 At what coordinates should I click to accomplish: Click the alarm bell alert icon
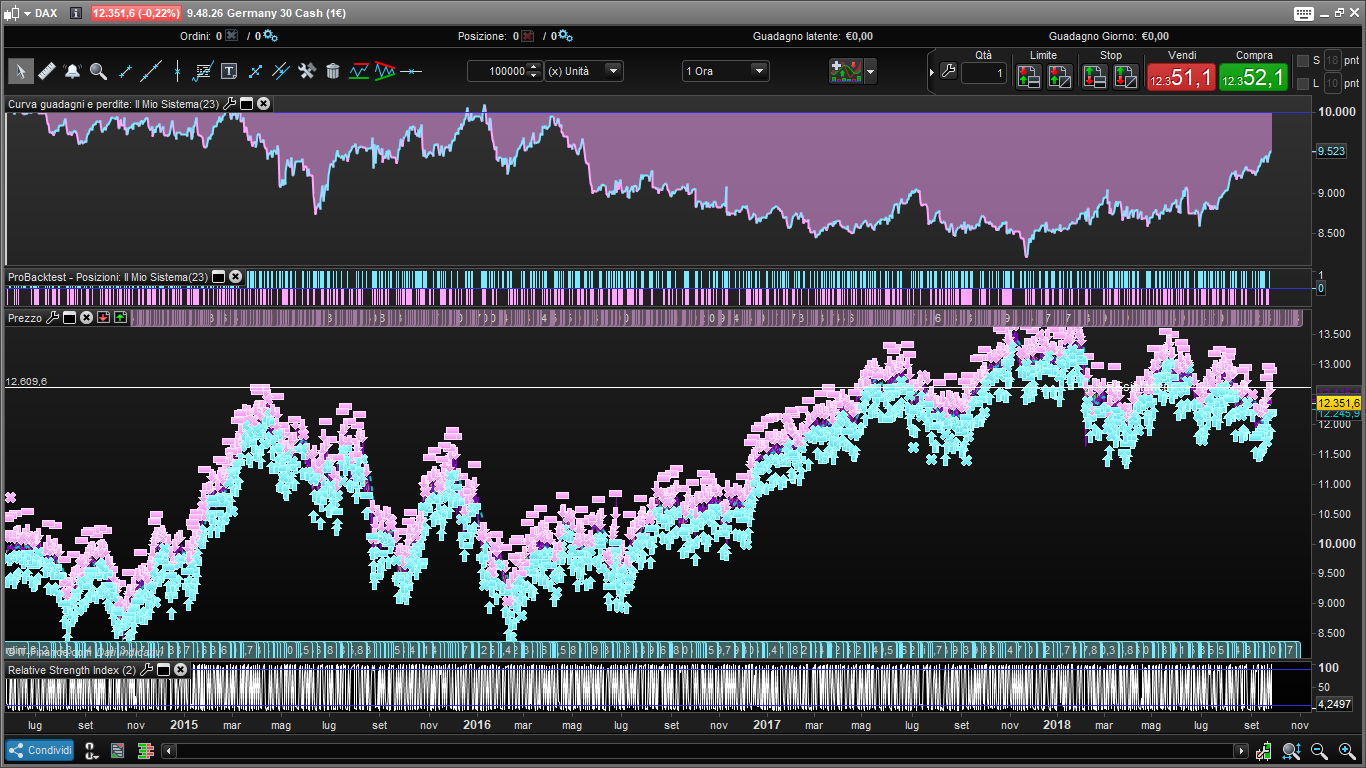[x=73, y=71]
